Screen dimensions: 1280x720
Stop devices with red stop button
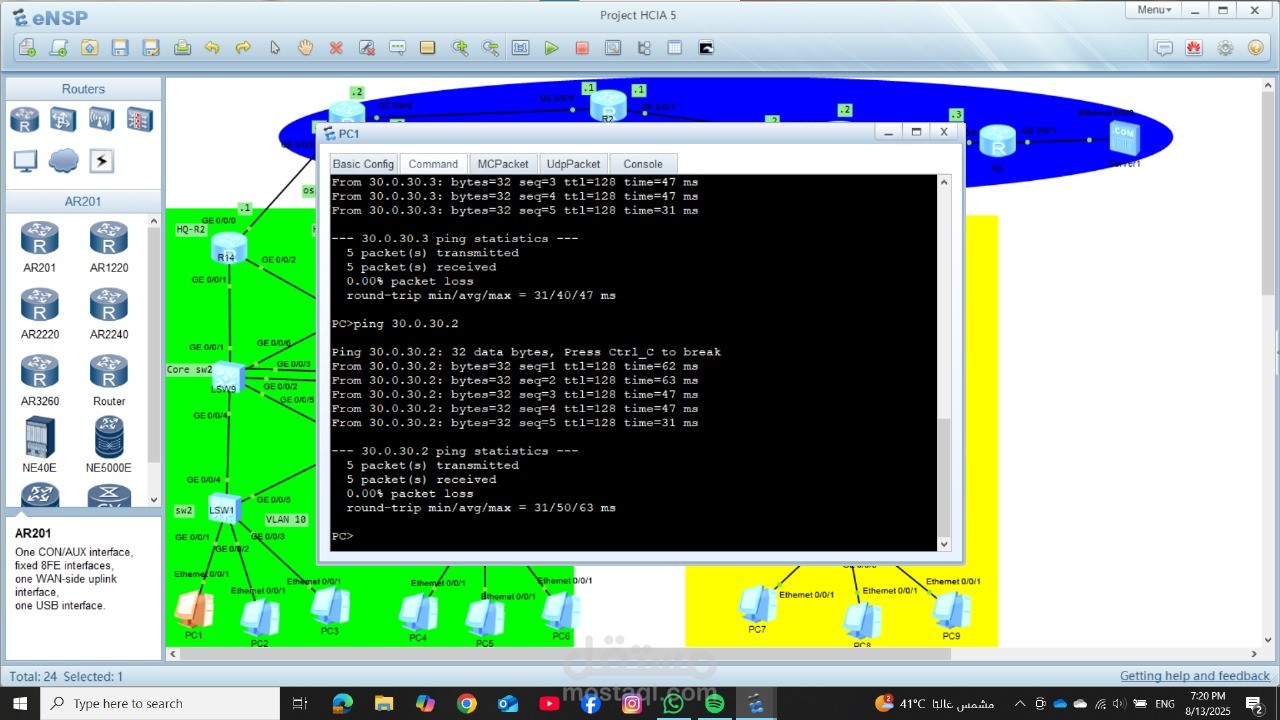(582, 47)
